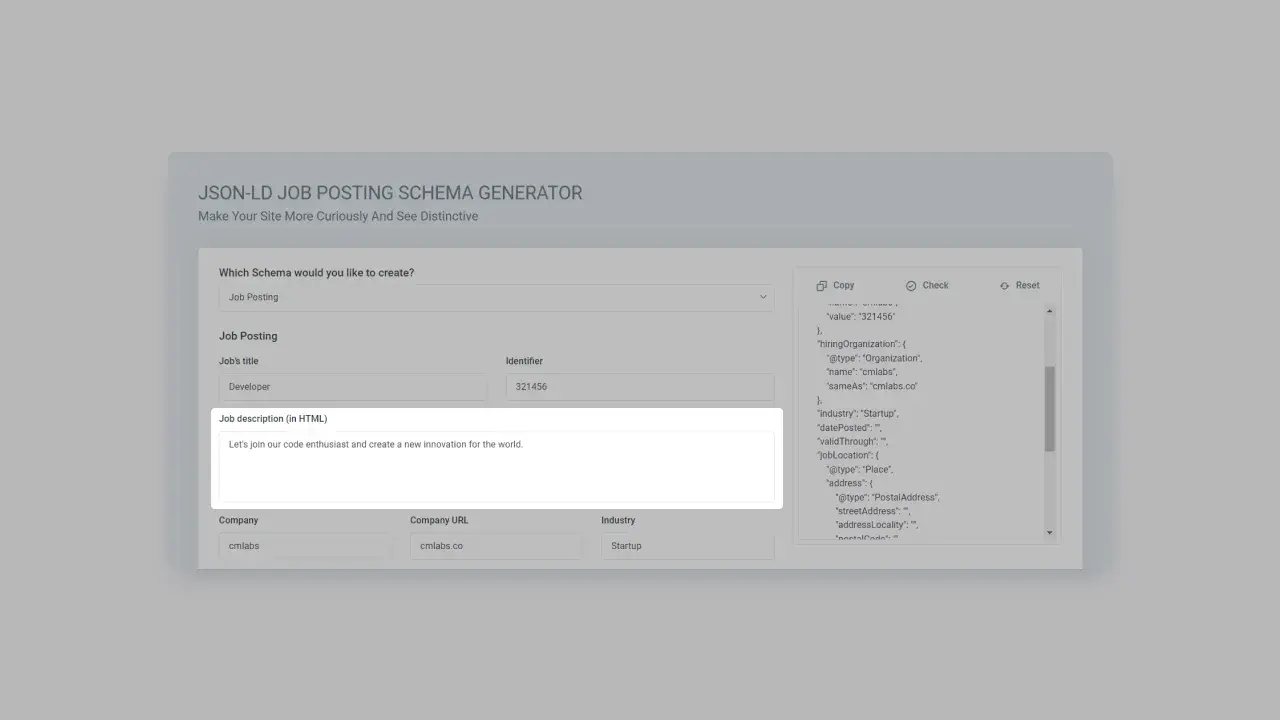Click the chevron on the schema selector
The image size is (1280, 720).
763,297
